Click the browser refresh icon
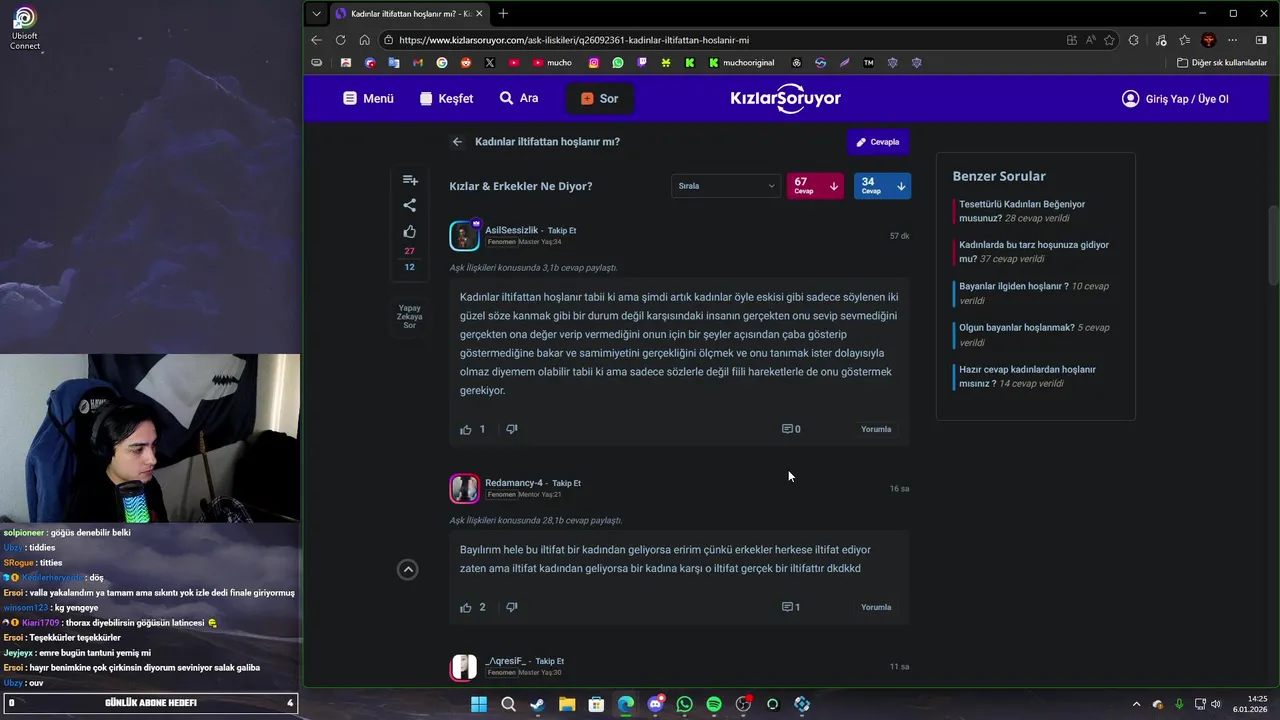Screen dimensions: 1280x720 340,40
